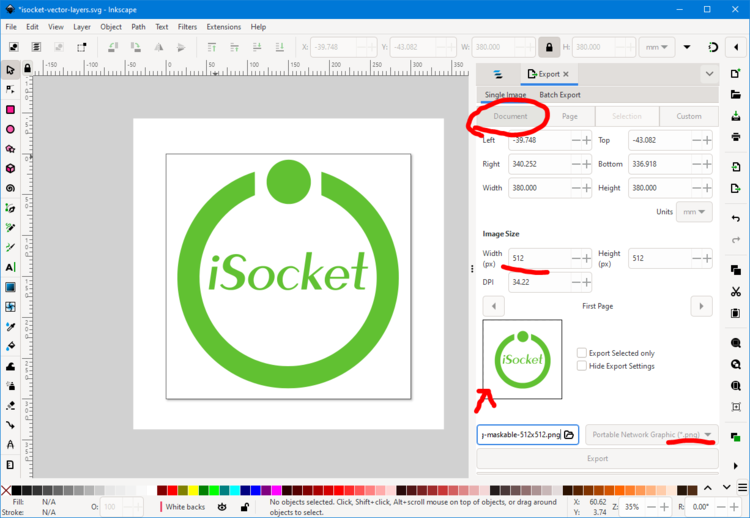Toggle White backs layer visibility eye
The height and width of the screenshot is (518, 750).
(222, 507)
